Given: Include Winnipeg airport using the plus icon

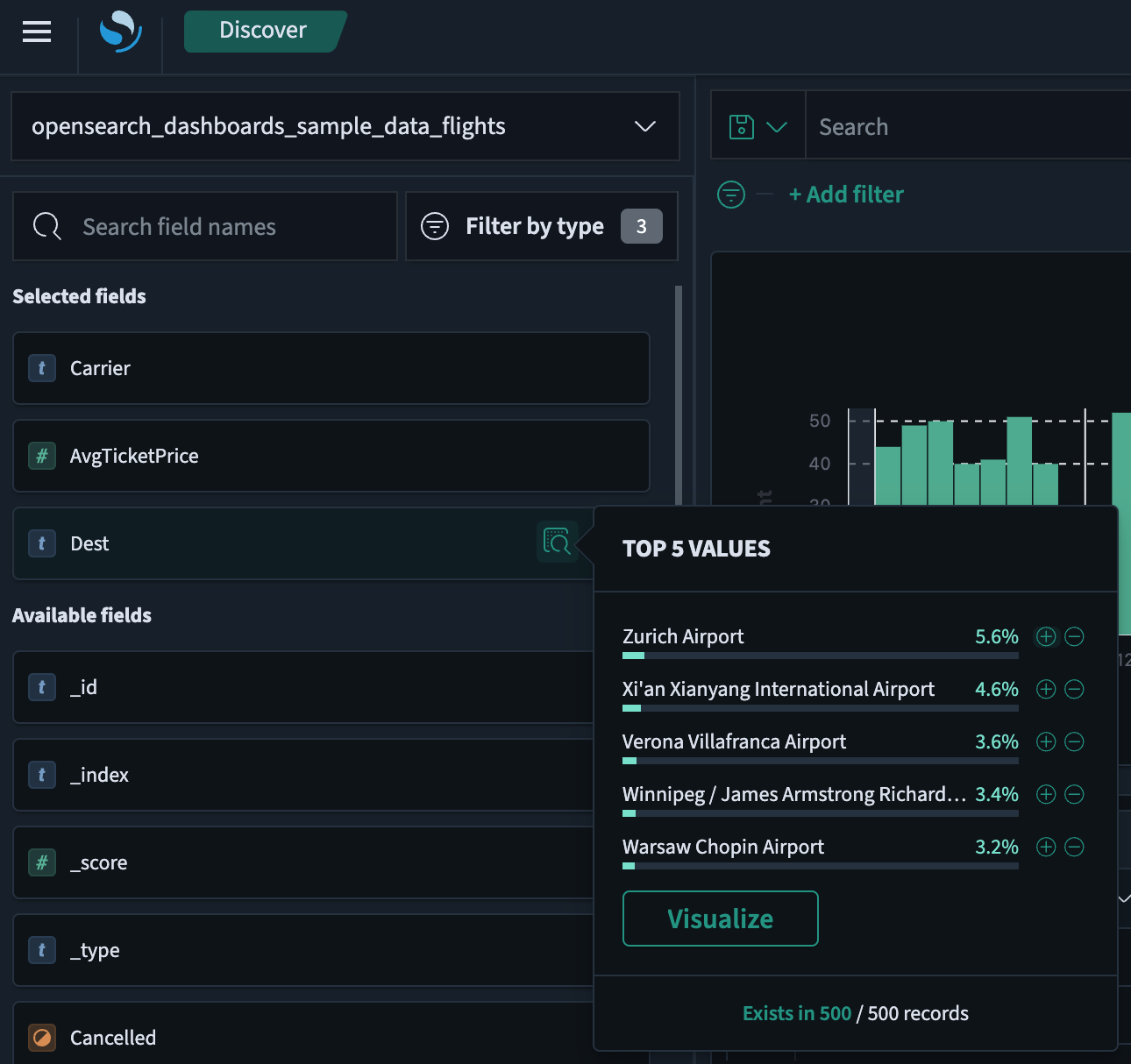Looking at the screenshot, I should click(x=1045, y=794).
